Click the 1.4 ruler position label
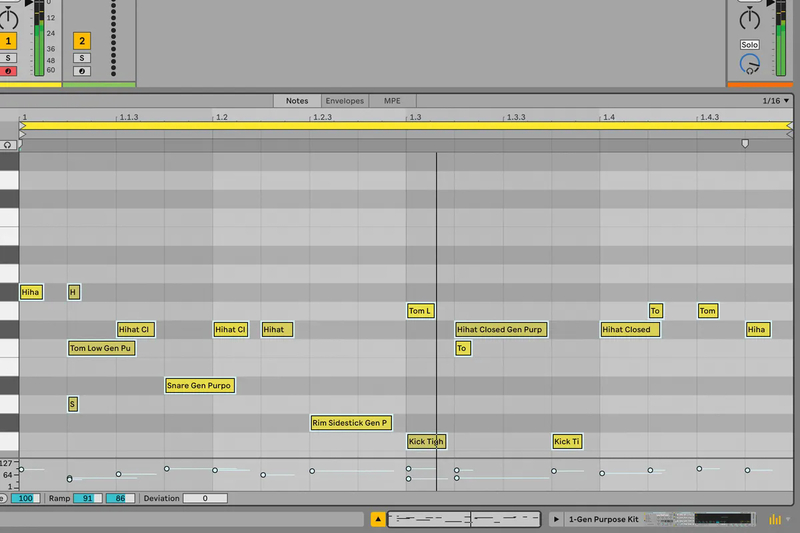This screenshot has width=800, height=533. pyautogui.click(x=609, y=117)
